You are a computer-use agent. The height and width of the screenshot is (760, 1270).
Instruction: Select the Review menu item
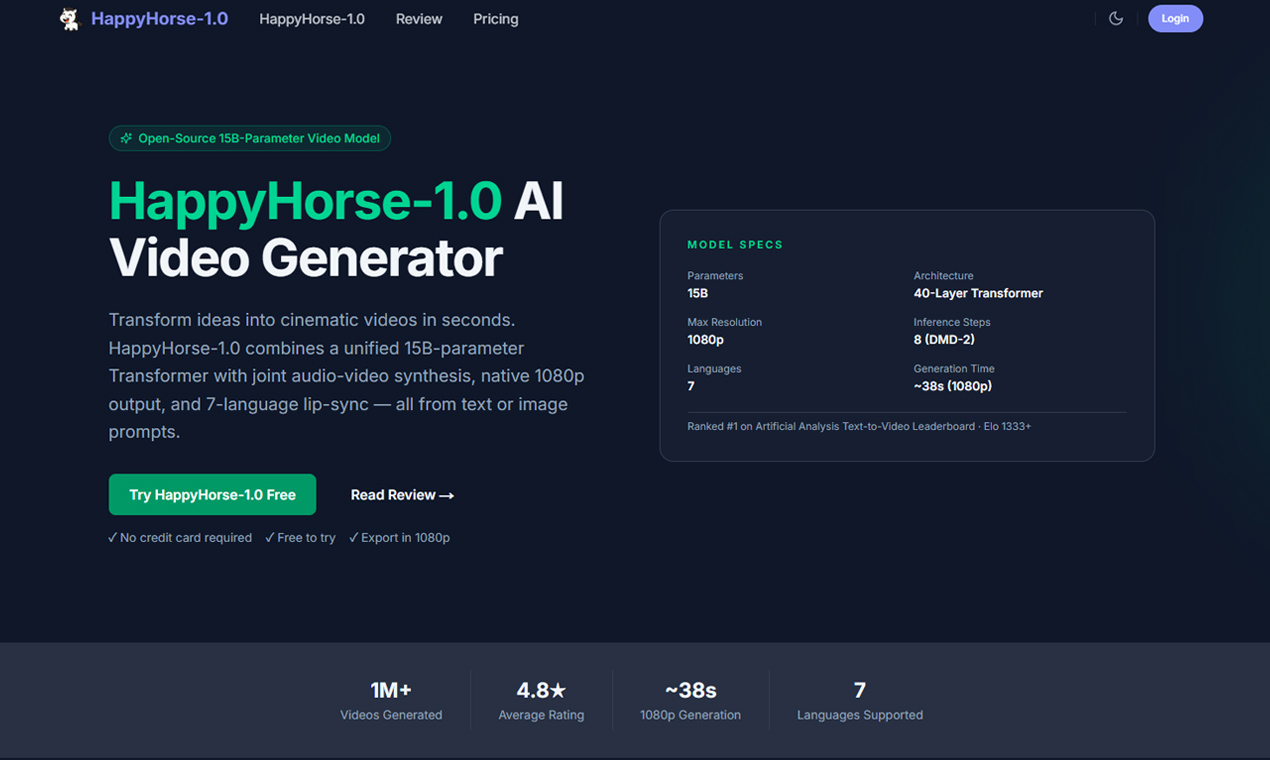pos(418,18)
